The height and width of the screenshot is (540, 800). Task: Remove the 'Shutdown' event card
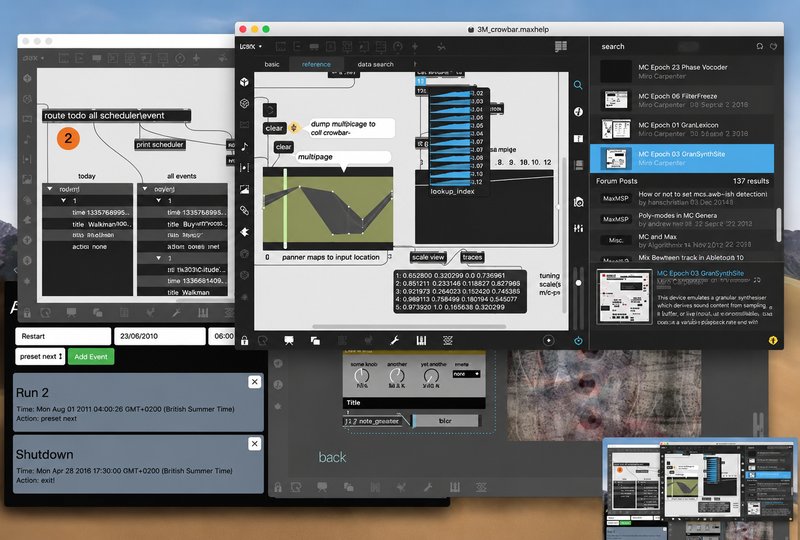[x=254, y=444]
